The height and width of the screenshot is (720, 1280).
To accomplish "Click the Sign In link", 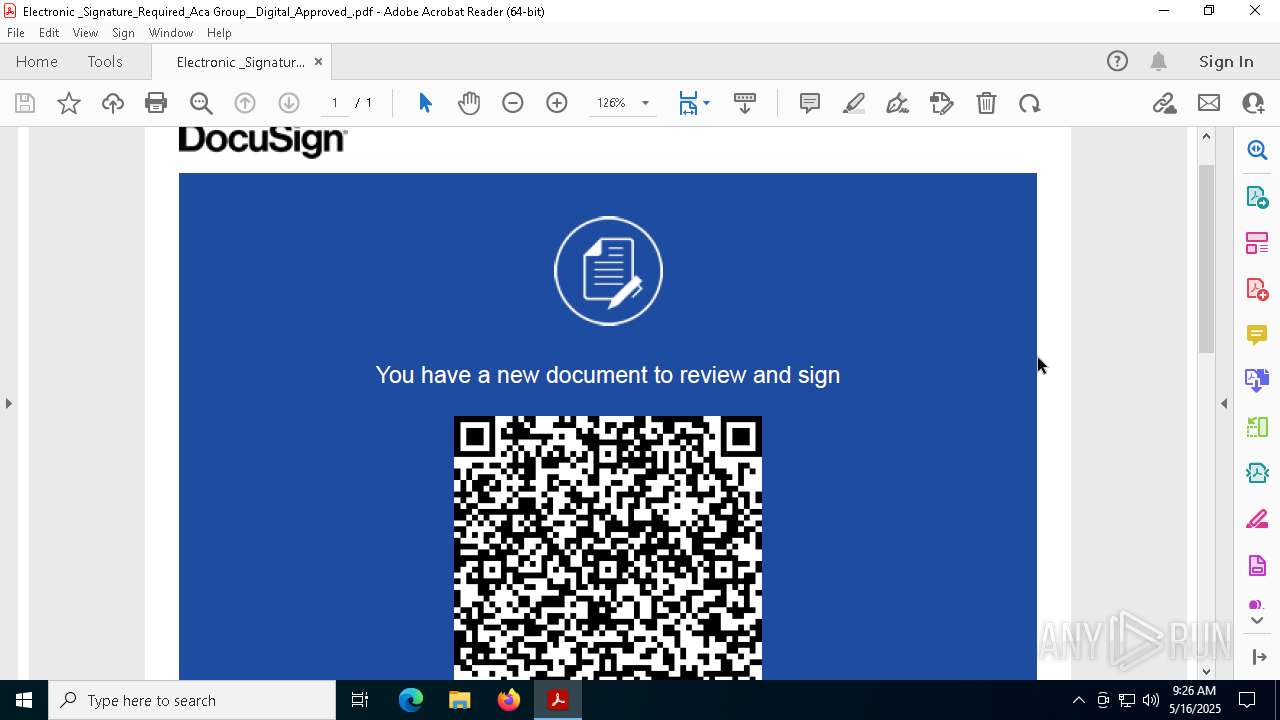I will tap(1226, 62).
